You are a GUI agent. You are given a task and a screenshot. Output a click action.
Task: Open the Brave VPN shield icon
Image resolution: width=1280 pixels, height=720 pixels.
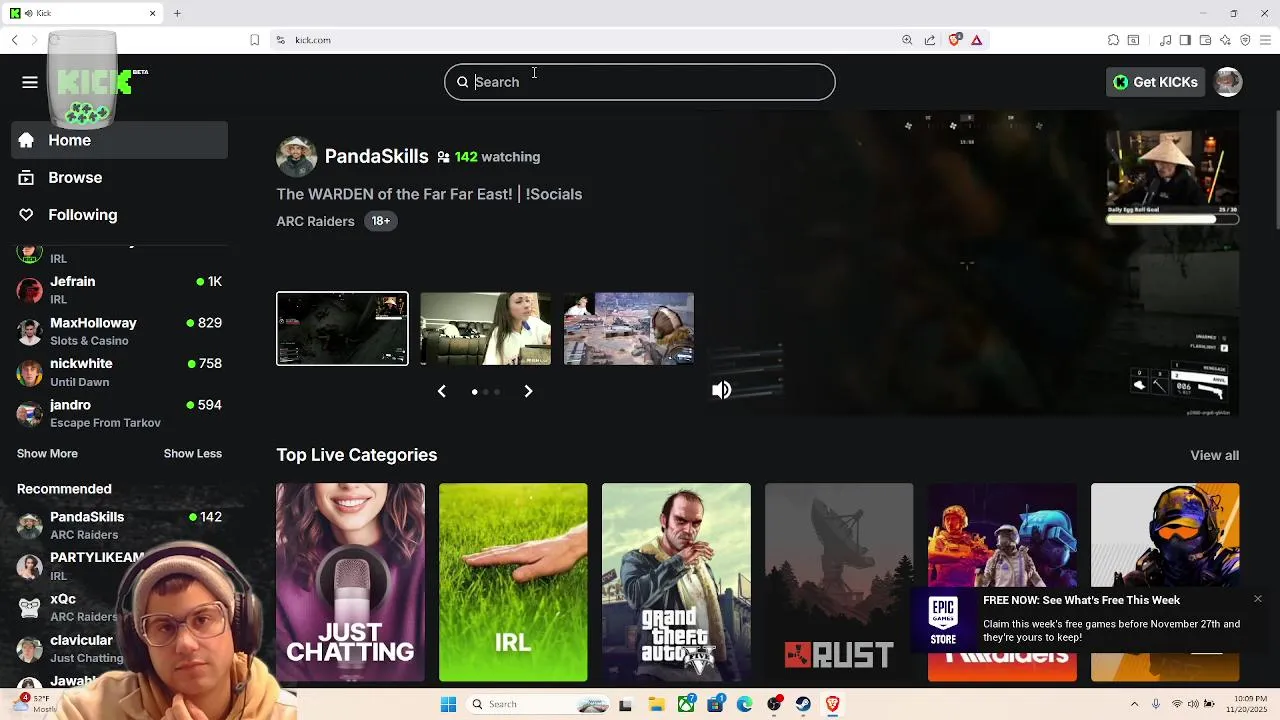[x=1245, y=40]
